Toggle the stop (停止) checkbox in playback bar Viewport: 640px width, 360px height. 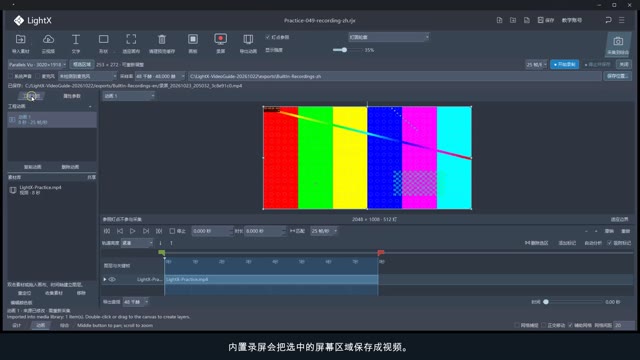pos(172,231)
